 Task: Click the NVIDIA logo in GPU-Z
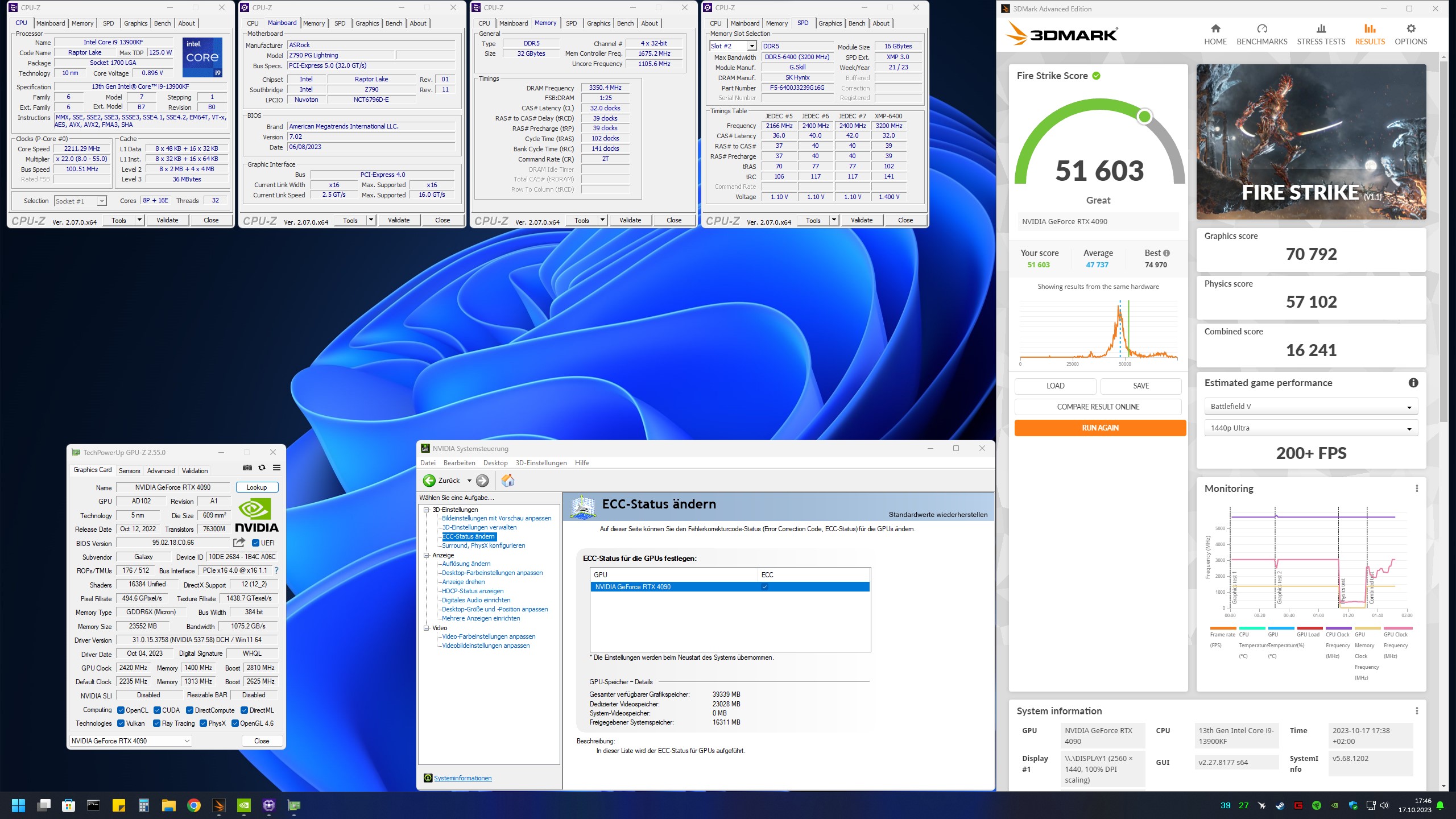(x=257, y=515)
